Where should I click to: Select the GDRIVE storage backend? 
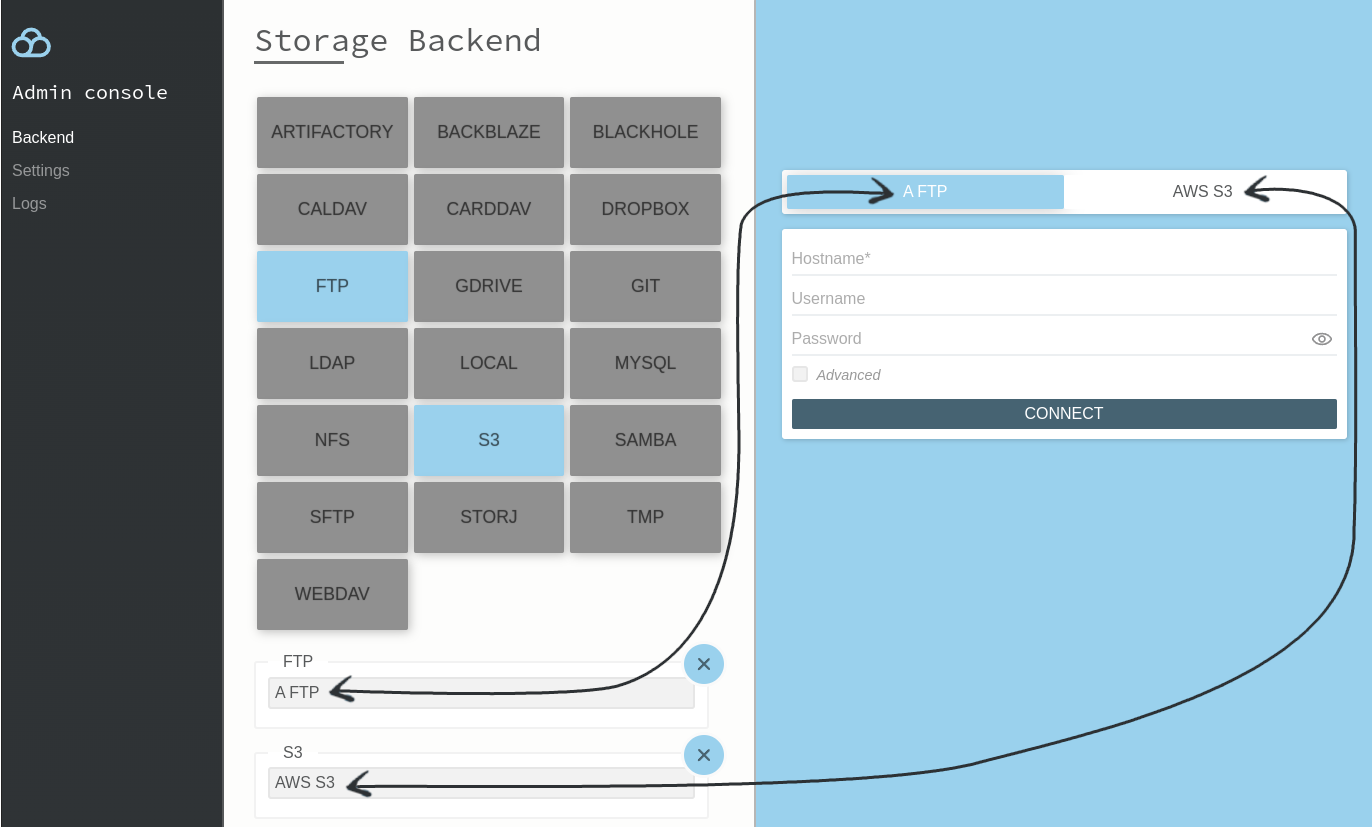click(489, 286)
